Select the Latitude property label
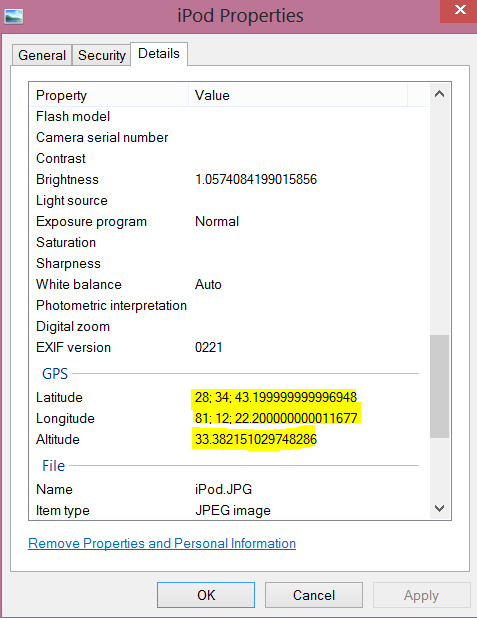 coord(59,397)
